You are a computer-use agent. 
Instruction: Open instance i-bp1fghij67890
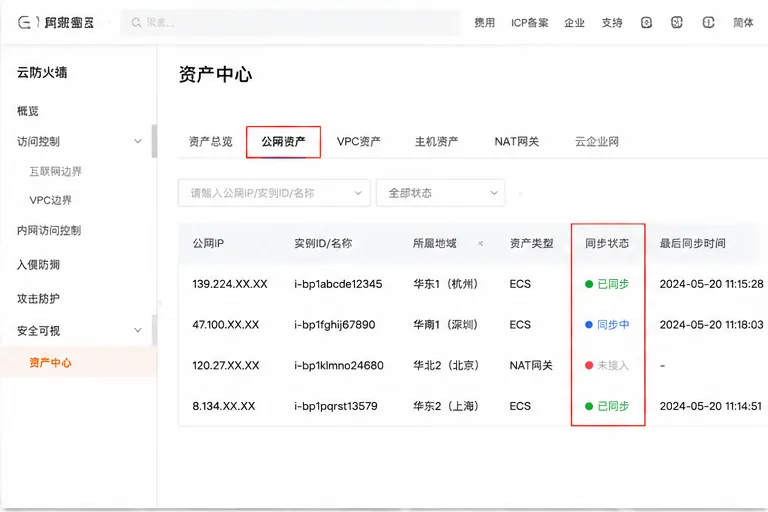click(x=335, y=324)
